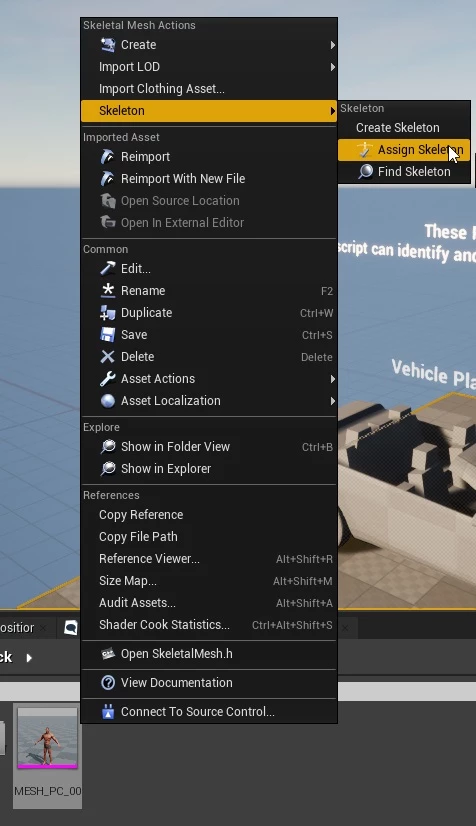Expand the Skeleton submenu arrow
Viewport: 476px width, 826px height.
coord(332,111)
